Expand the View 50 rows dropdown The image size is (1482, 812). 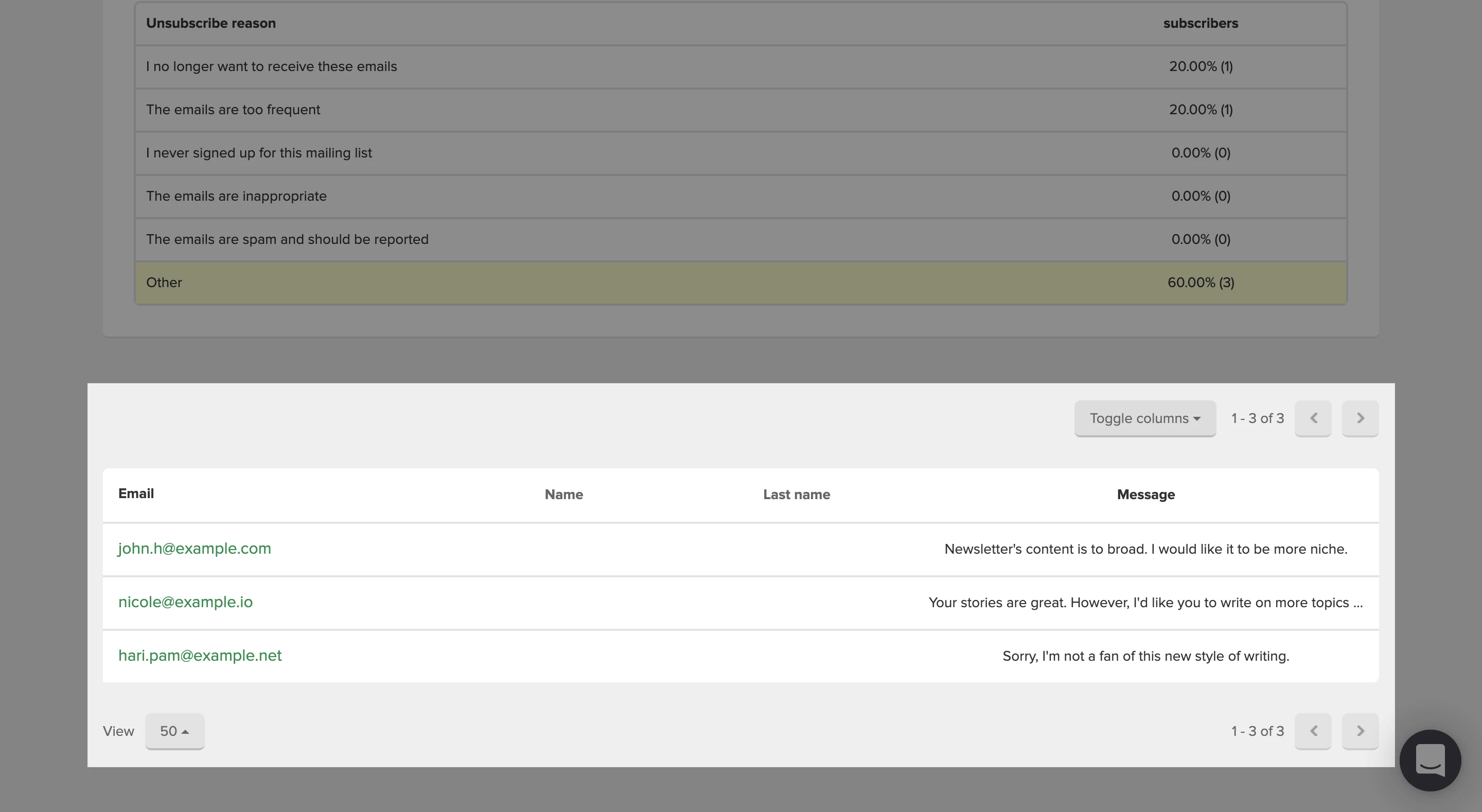coord(174,731)
